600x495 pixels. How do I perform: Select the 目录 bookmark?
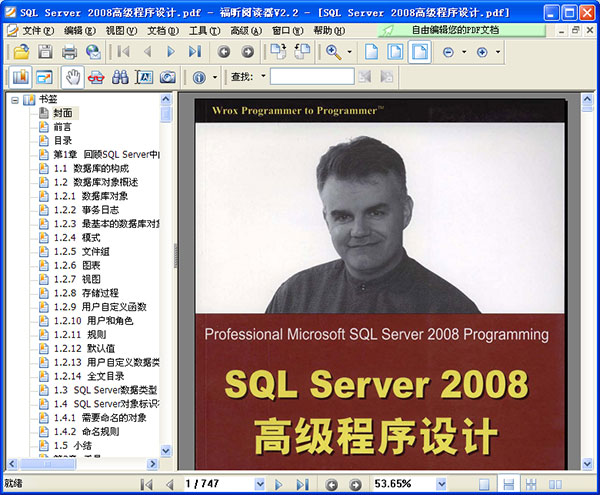tap(63, 140)
